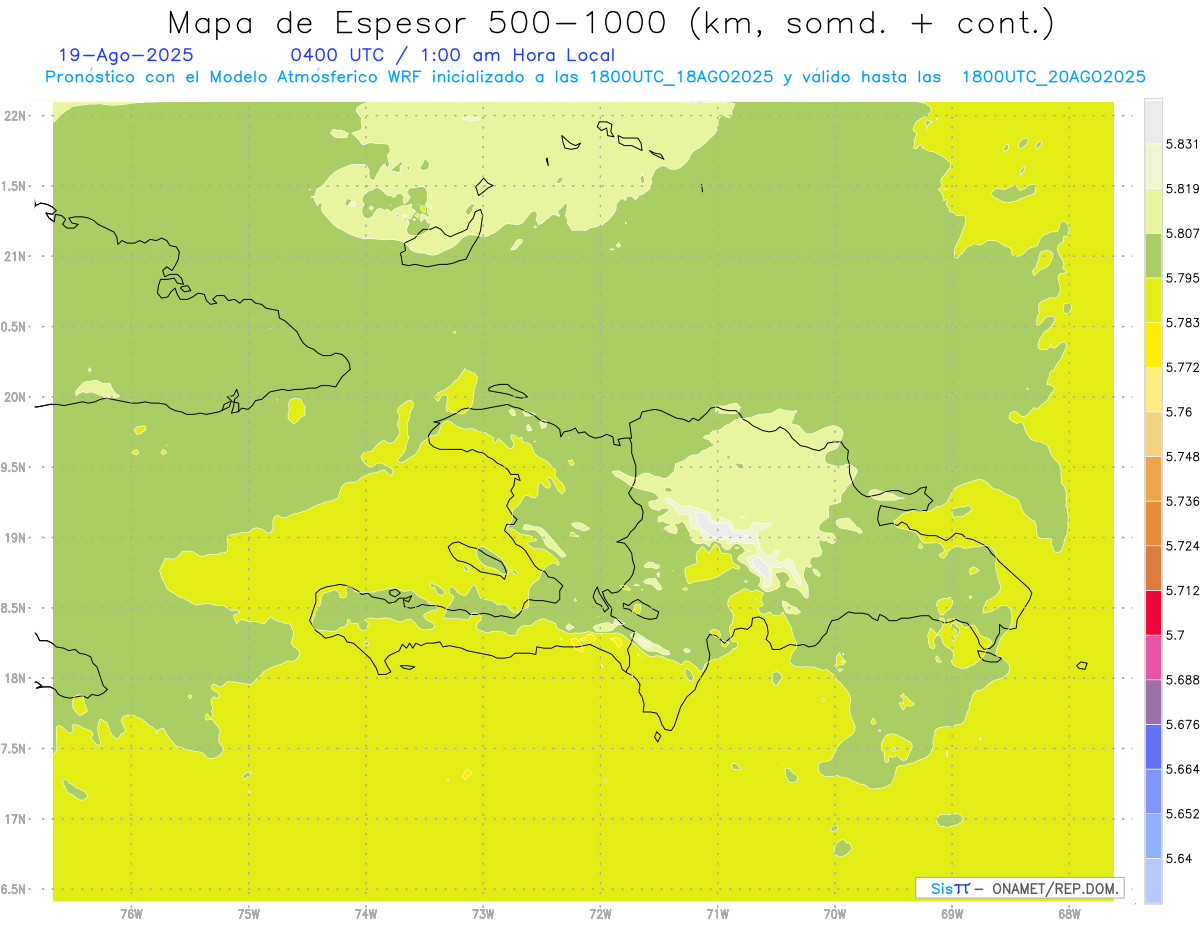Click the longitude label '70W'
The height and width of the screenshot is (927, 1200).
835,913
